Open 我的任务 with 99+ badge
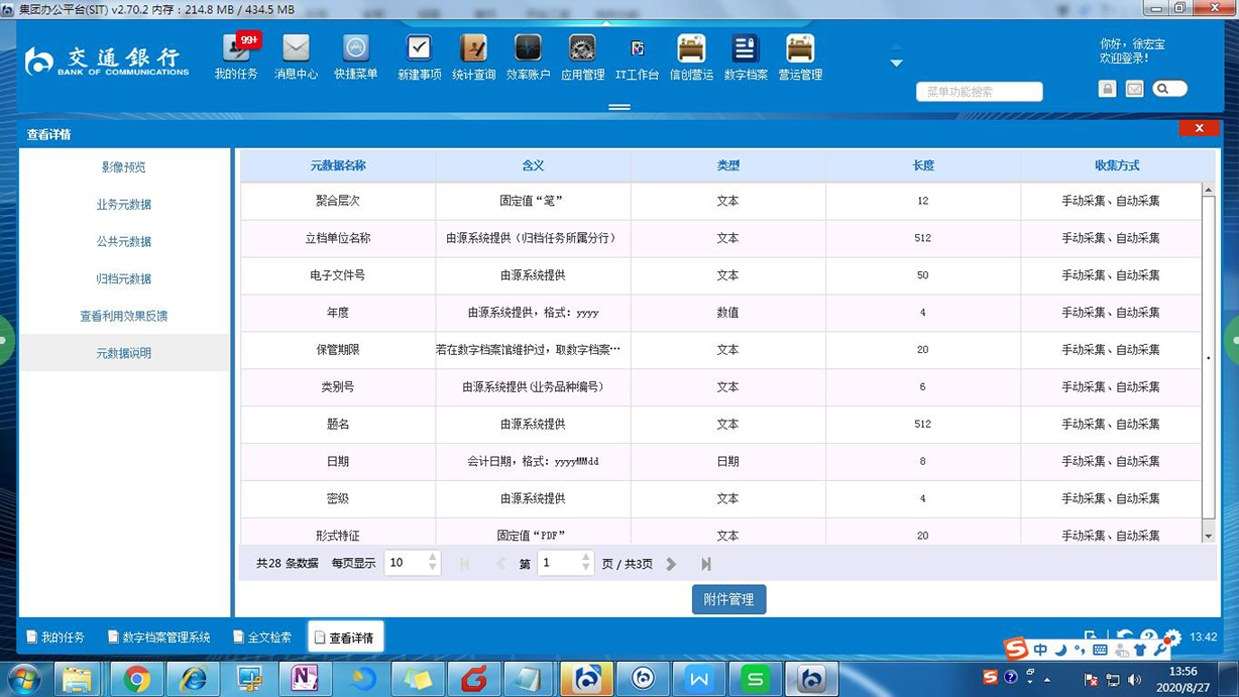Image resolution: width=1239 pixels, height=697 pixels. pos(236,57)
